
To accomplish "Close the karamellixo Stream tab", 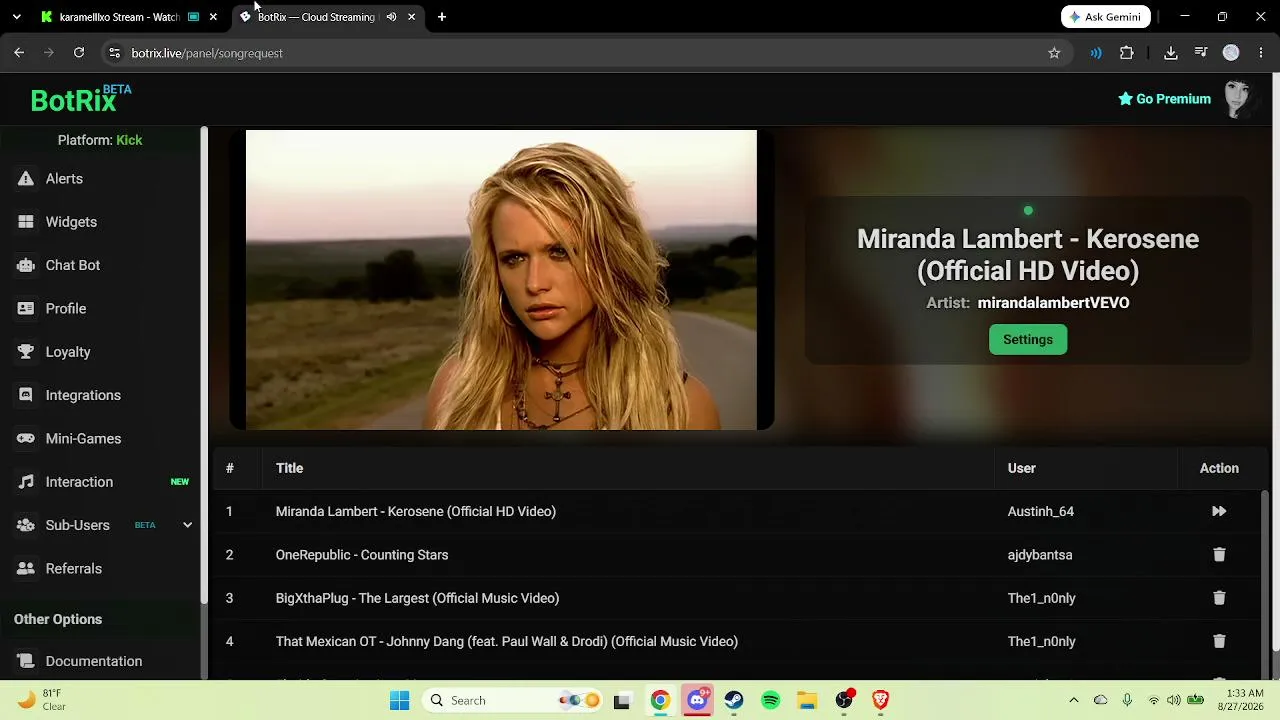I will 213,17.
